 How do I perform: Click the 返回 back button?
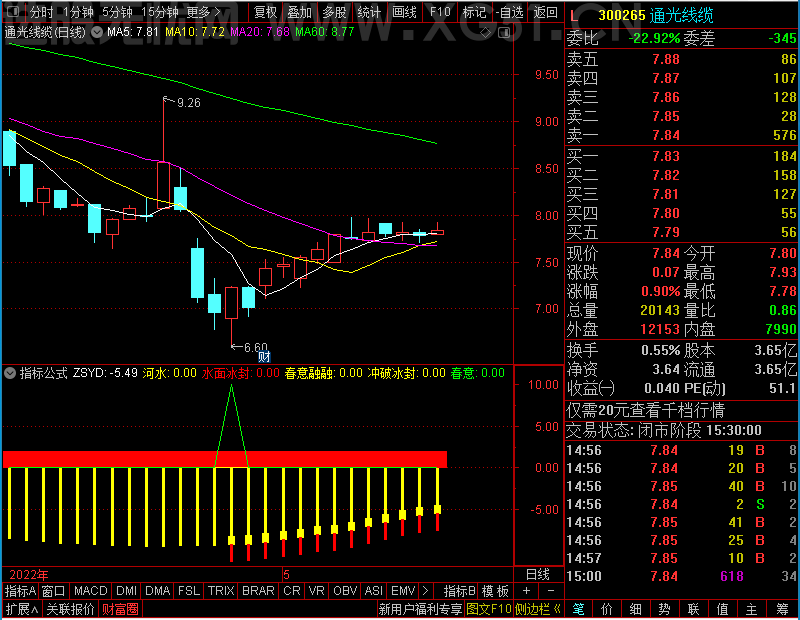[545, 12]
